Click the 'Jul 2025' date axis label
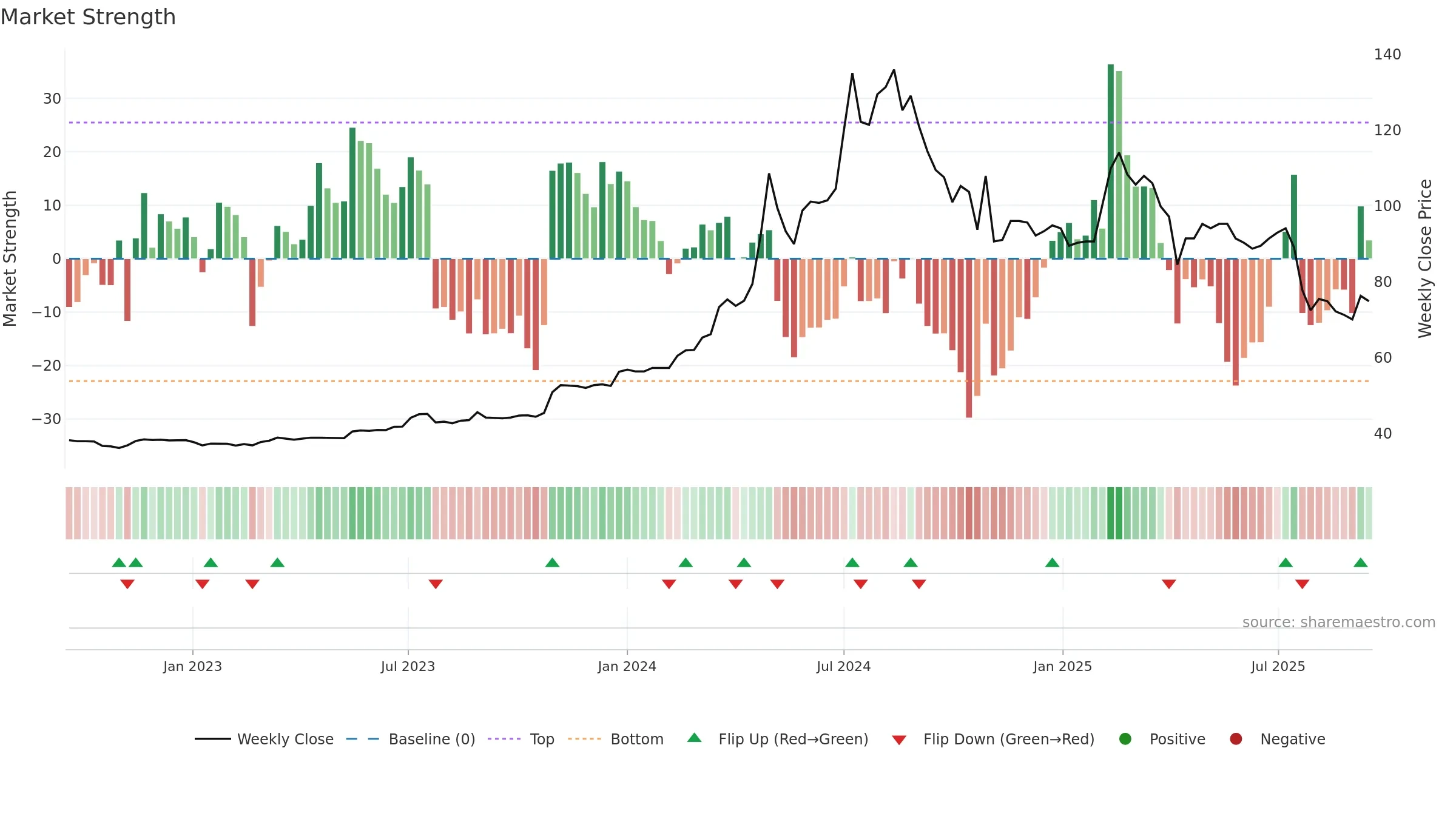Viewport: 1456px width, 819px height. [1278, 666]
